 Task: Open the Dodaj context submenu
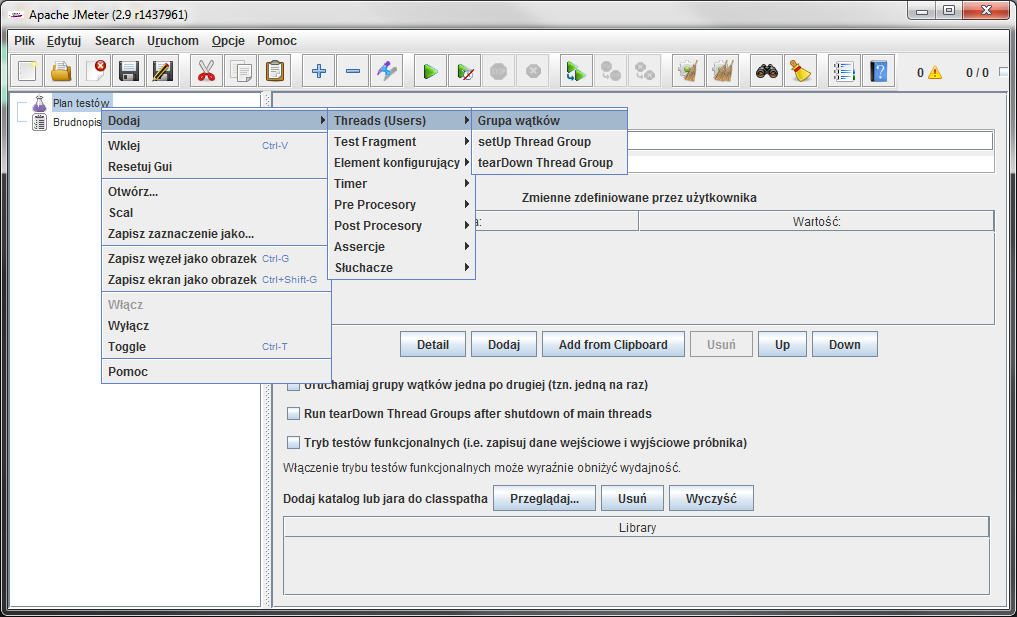(216, 121)
